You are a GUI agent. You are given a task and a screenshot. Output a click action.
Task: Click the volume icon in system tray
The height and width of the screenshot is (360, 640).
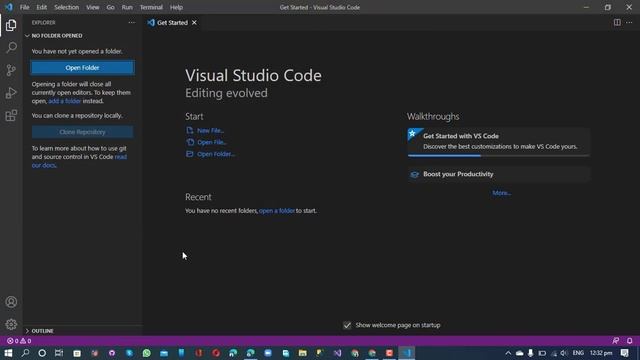coord(564,353)
